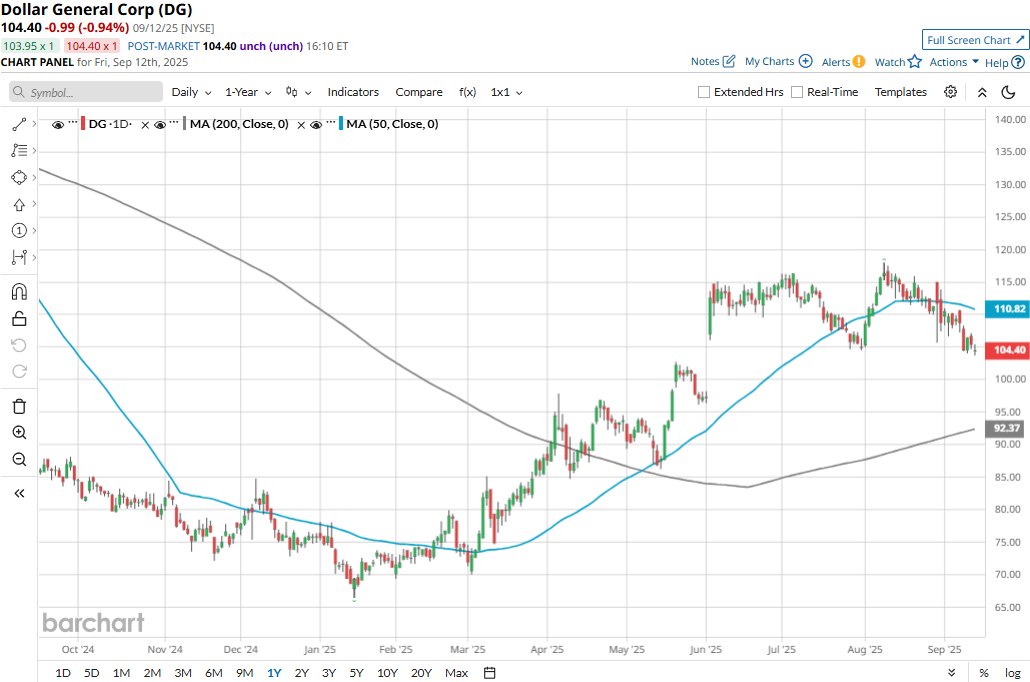Image resolution: width=1030 pixels, height=682 pixels.
Task: Choose the shapes drawing tool
Action: pos(19,177)
